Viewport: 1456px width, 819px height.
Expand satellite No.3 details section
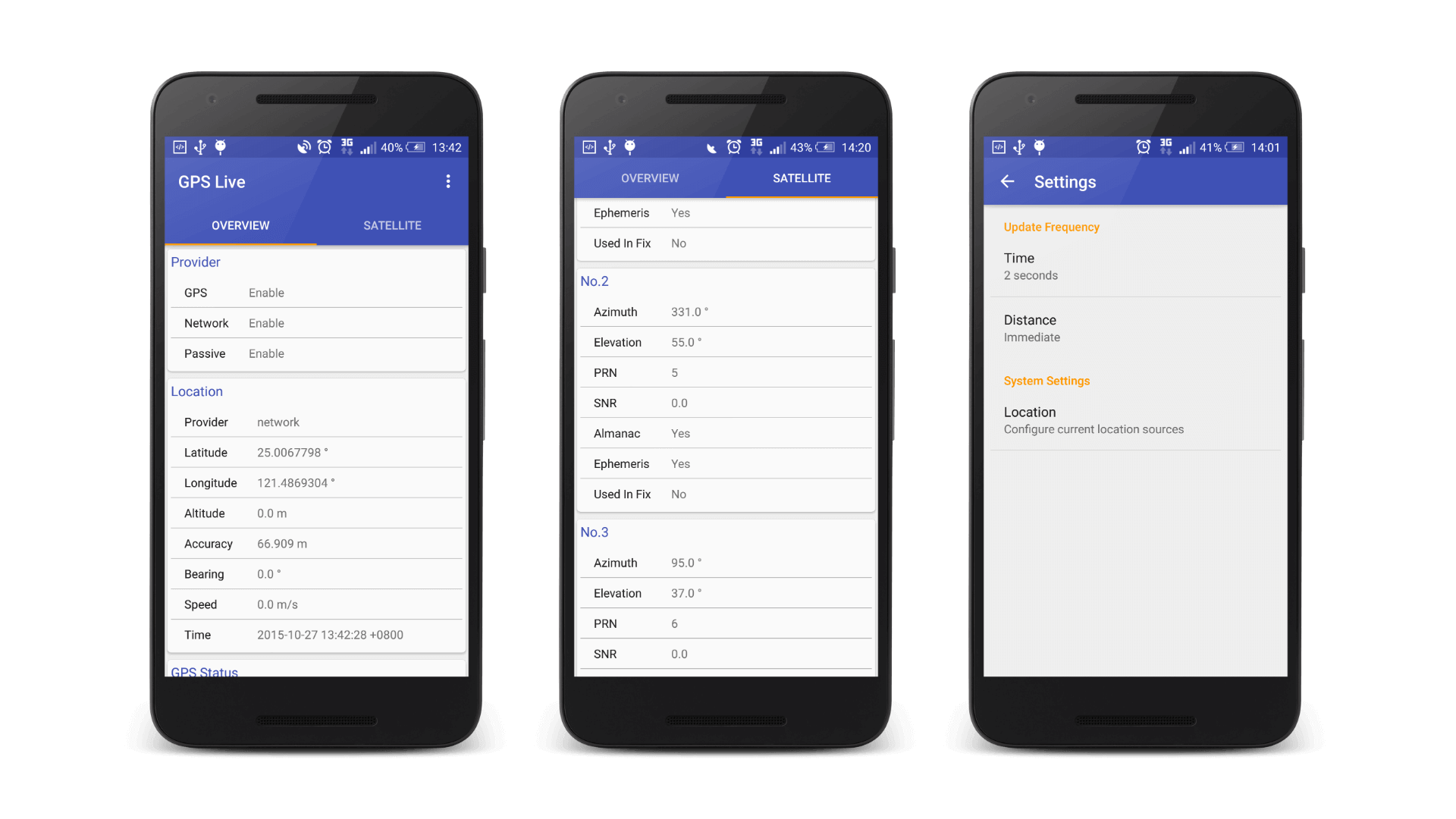click(x=597, y=531)
